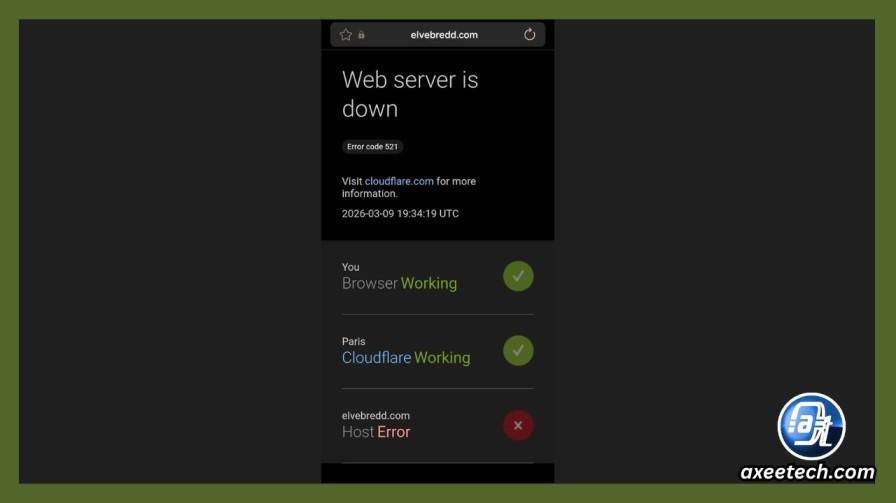The width and height of the screenshot is (896, 503).
Task: Click the red "Error" status word
Action: tap(394, 432)
